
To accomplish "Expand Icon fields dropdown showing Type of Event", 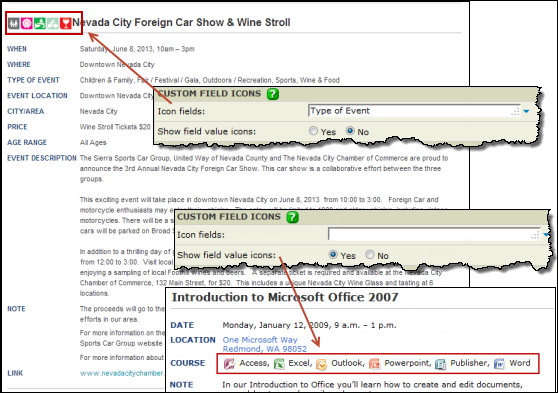I will (526, 111).
